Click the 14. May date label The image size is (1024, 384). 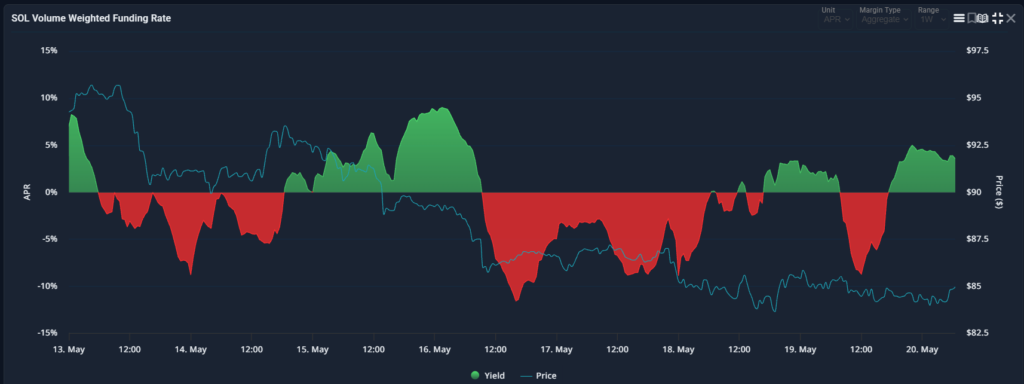[190, 349]
